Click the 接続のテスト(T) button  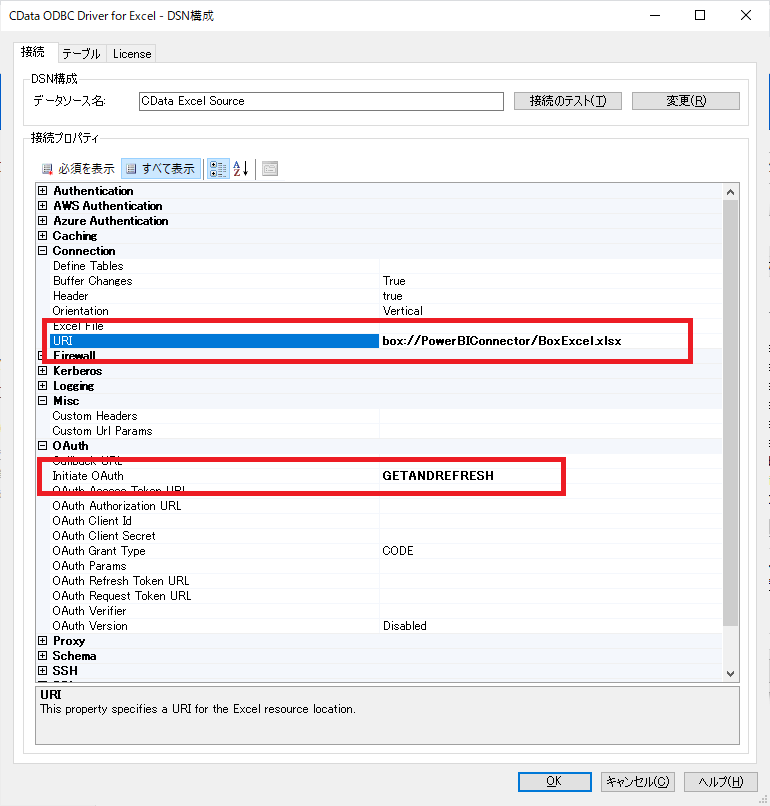(x=567, y=101)
